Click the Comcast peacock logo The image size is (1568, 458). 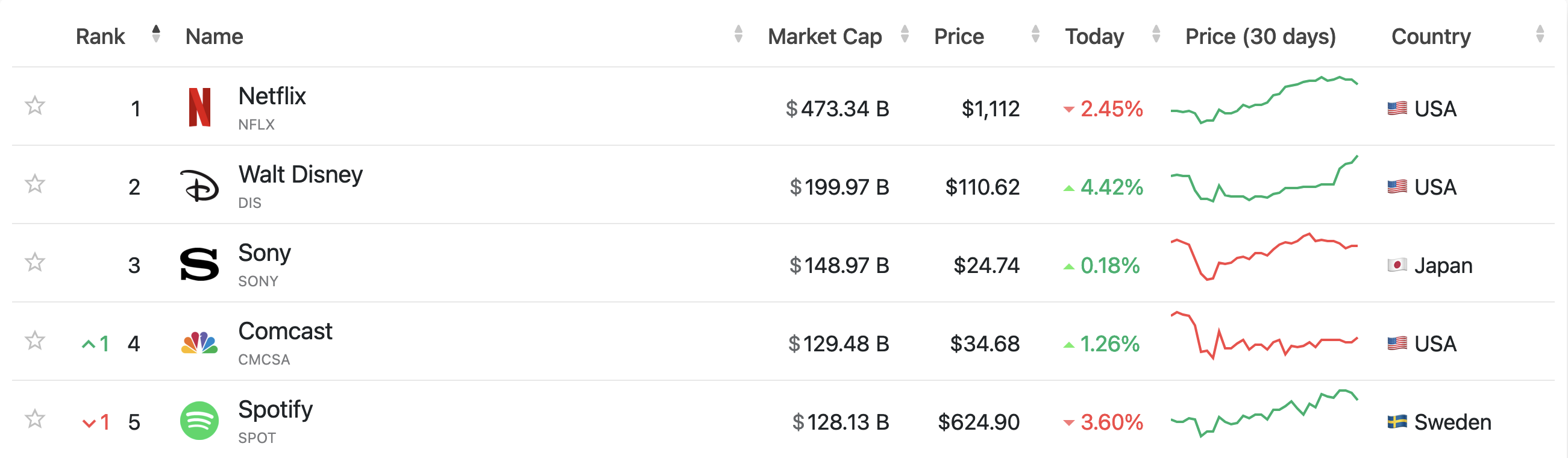click(x=199, y=343)
